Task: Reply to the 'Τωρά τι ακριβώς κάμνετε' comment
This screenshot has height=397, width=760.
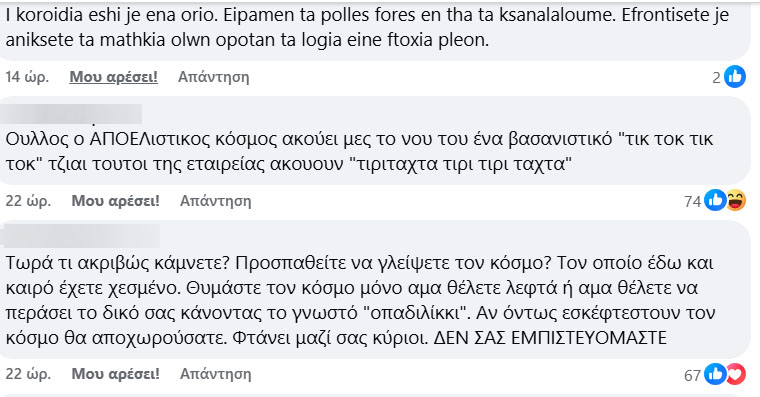Action: tap(216, 374)
